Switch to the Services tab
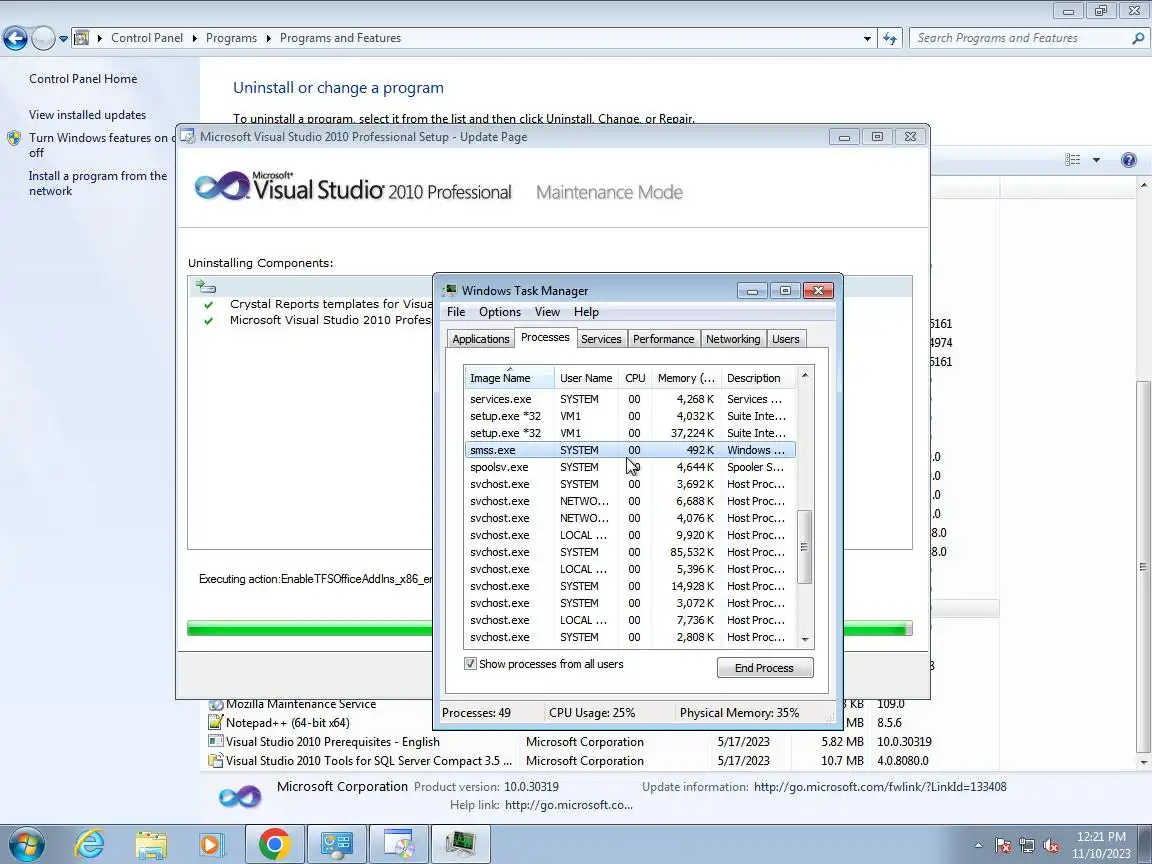Screen dimensions: 1152x864 [601, 339]
